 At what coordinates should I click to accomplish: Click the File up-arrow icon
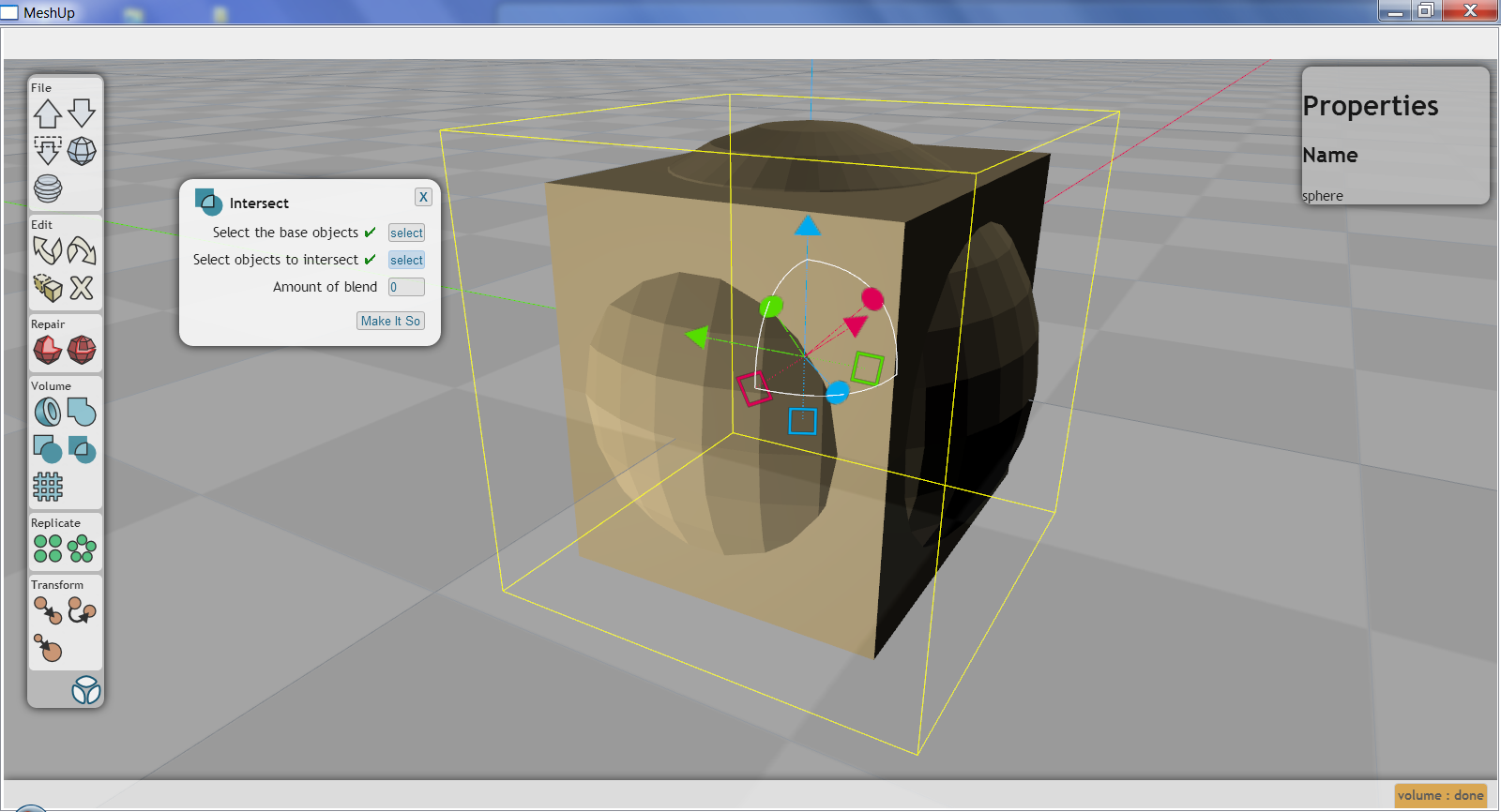tap(48, 113)
